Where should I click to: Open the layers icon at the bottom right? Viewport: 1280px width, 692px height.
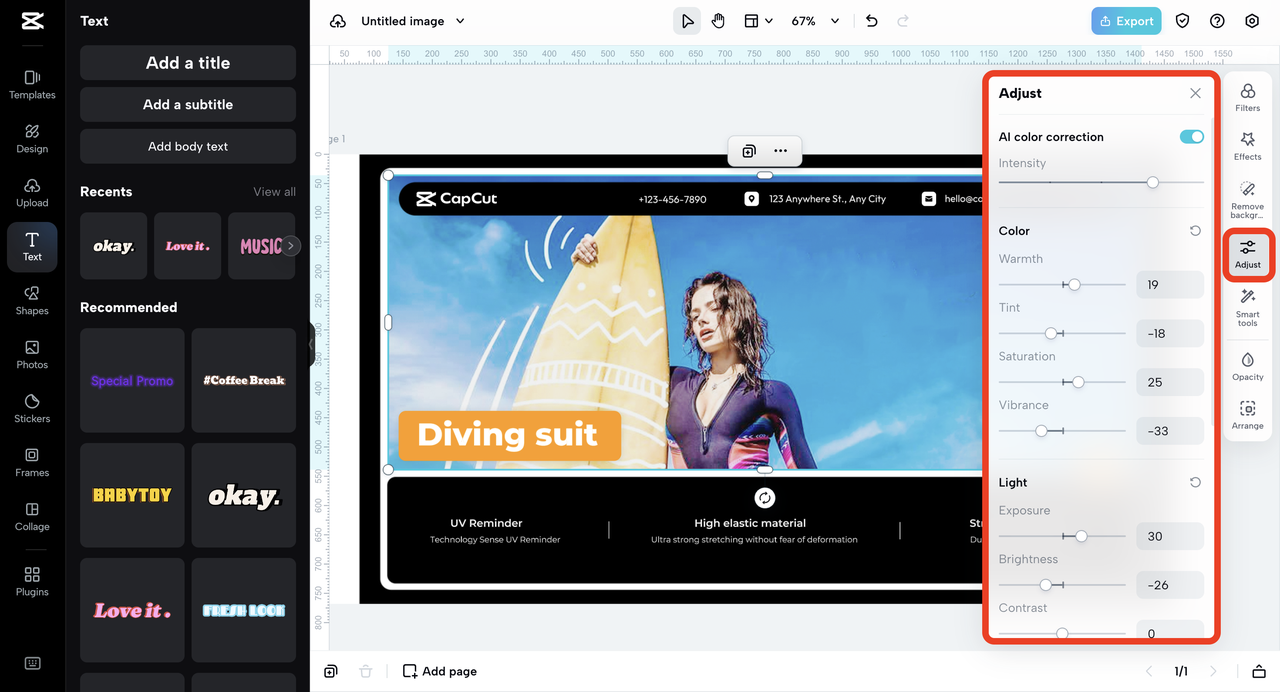coord(1259,671)
